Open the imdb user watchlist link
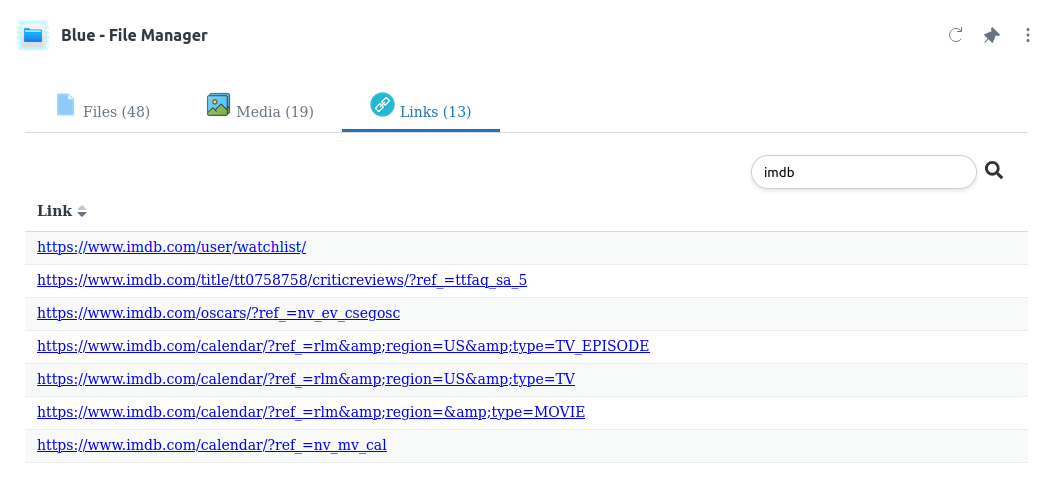The height and width of the screenshot is (479, 1052). coord(172,247)
